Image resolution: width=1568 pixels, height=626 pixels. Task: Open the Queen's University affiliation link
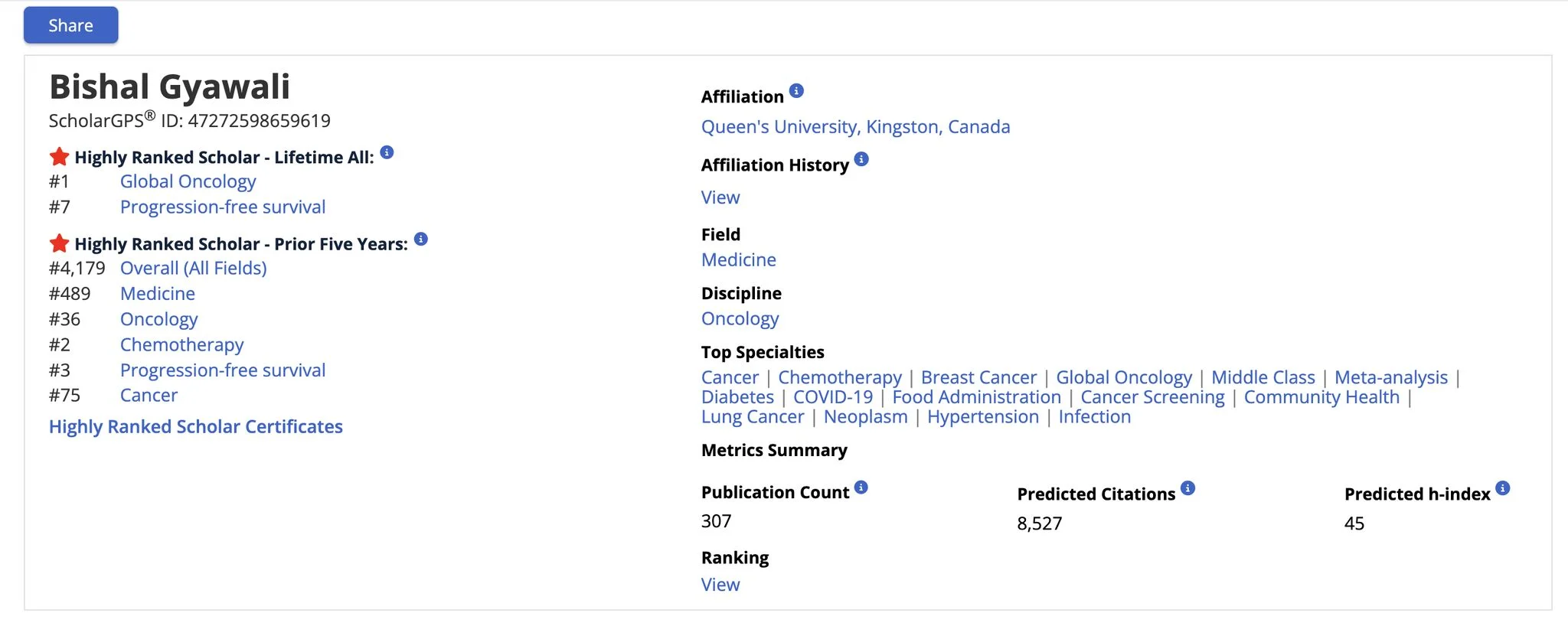point(854,126)
